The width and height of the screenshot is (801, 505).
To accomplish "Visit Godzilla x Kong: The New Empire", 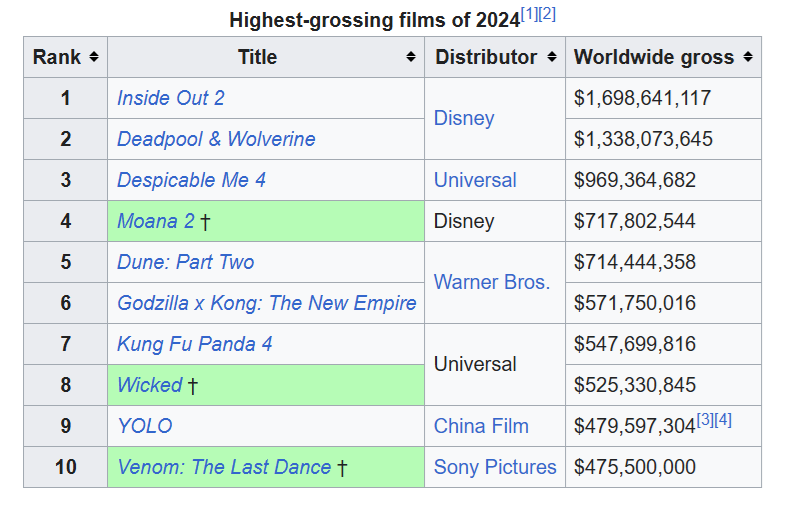I will pos(266,303).
